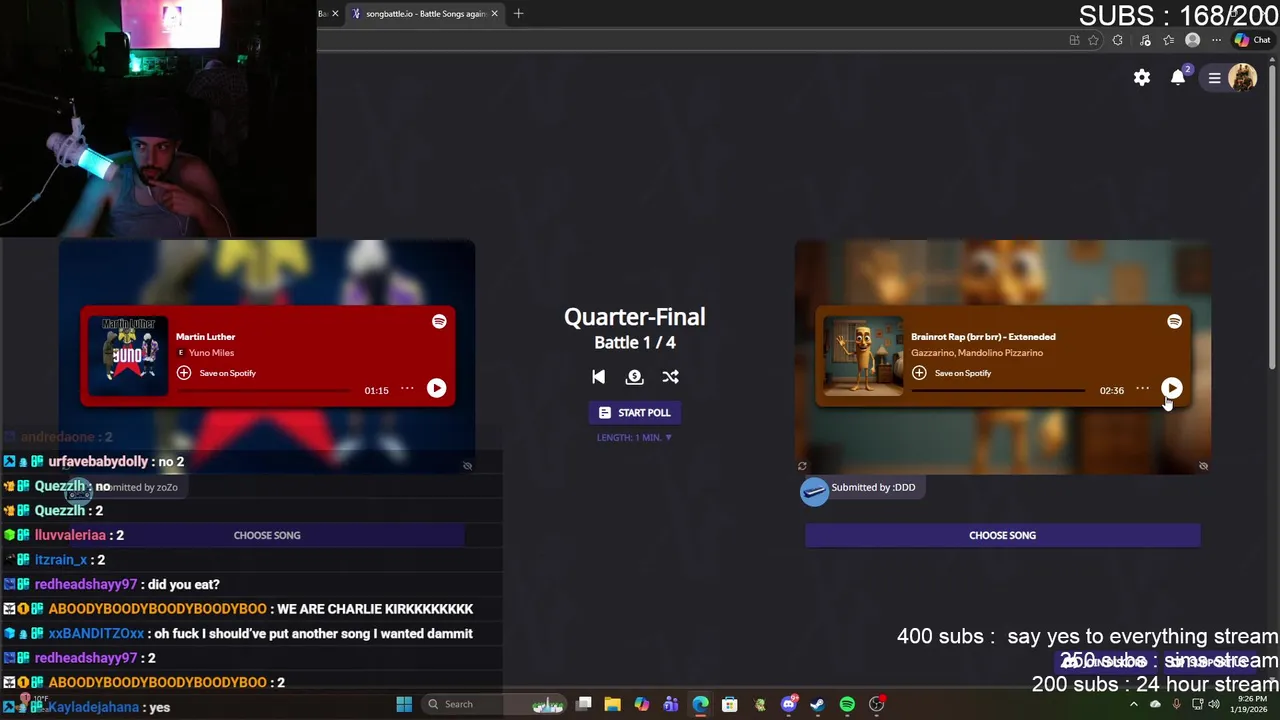Click the Spotify logo on Brainrot Rap card

pyautogui.click(x=1174, y=321)
